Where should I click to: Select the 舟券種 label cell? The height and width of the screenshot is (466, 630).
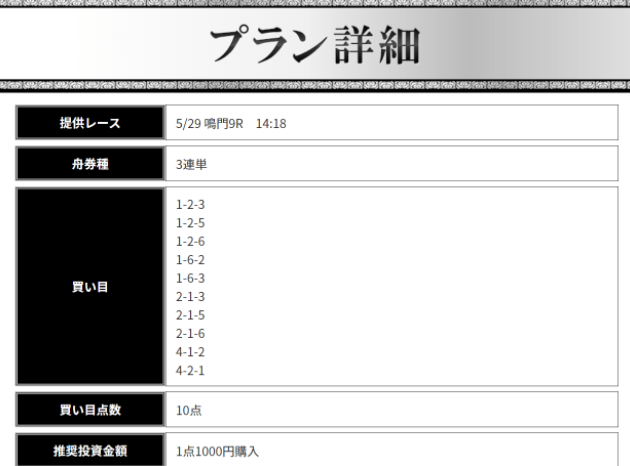tap(87, 163)
